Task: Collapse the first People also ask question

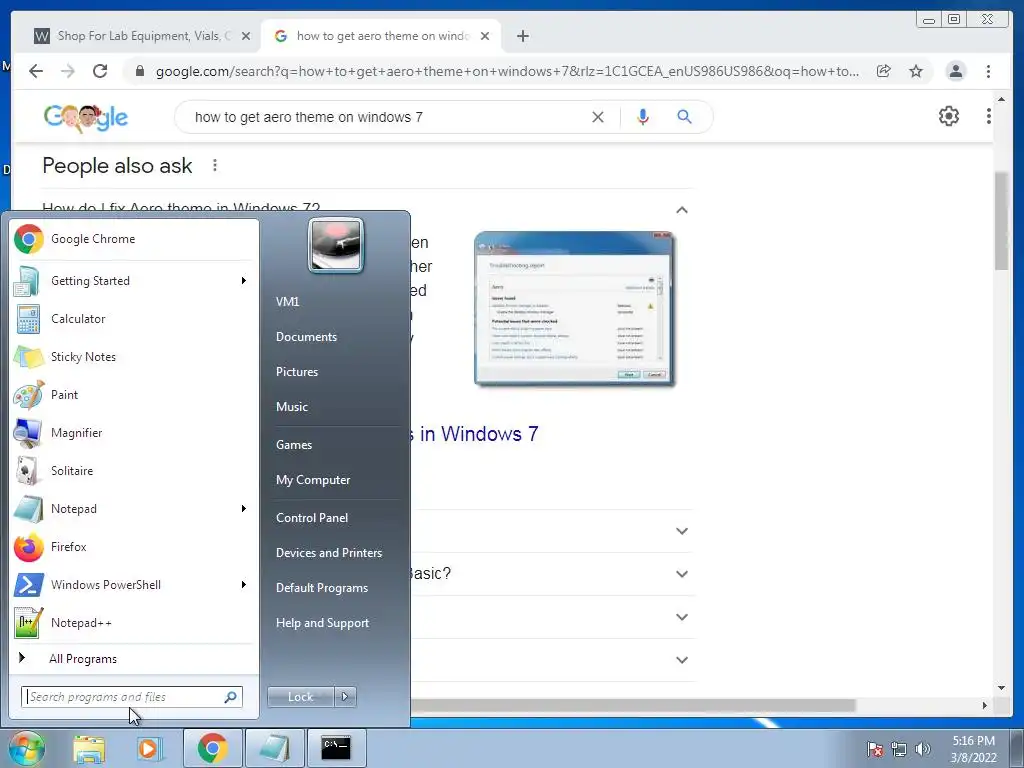Action: 682,210
